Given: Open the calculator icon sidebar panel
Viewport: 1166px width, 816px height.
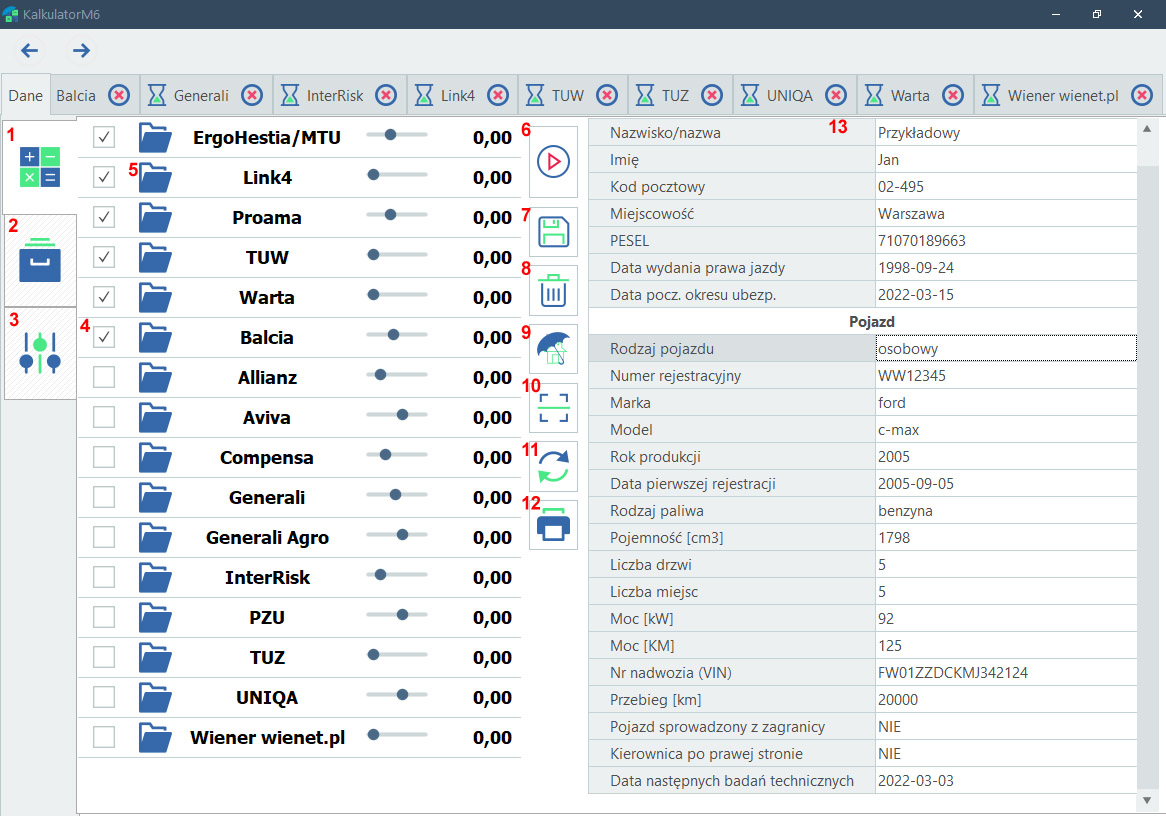Looking at the screenshot, I should 40,167.
